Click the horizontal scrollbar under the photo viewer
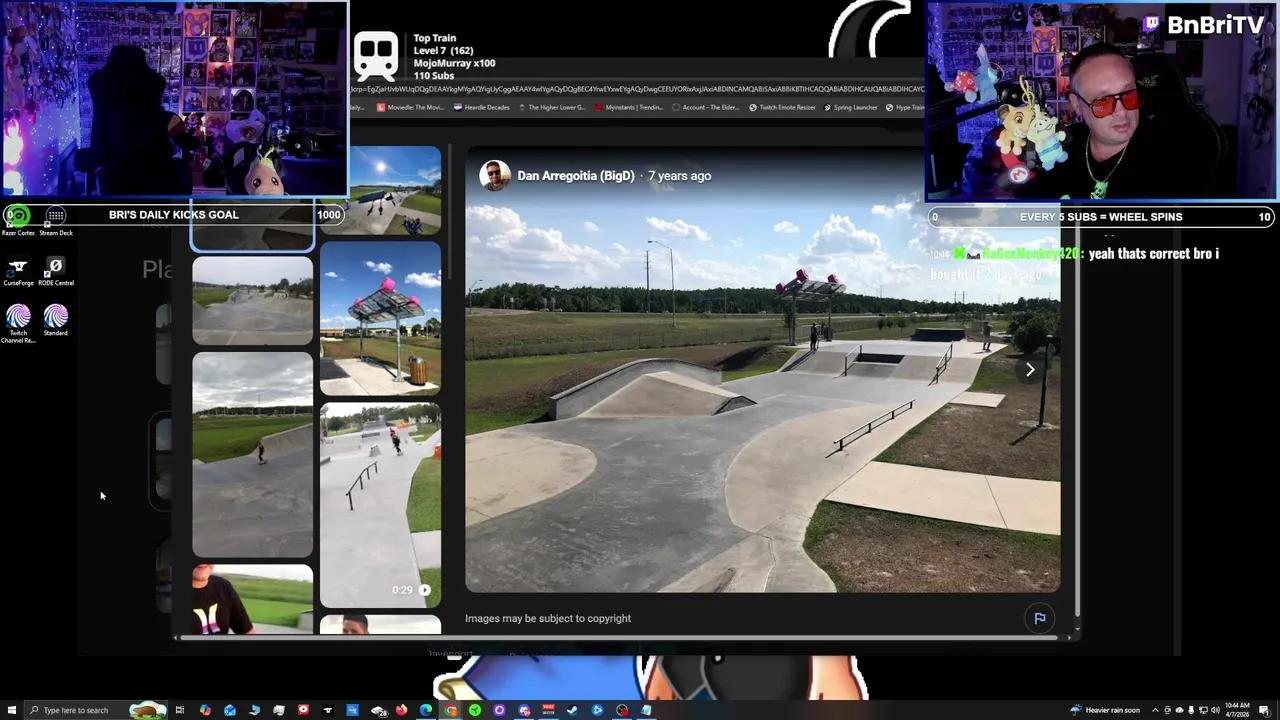 pyautogui.click(x=618, y=637)
